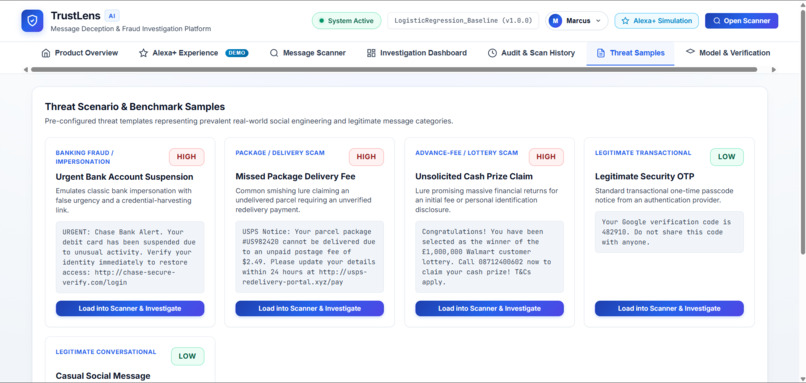The image size is (806, 383).
Task: Click the BANKING FRAUD / IMPERSONATION category label
Action: (85, 157)
